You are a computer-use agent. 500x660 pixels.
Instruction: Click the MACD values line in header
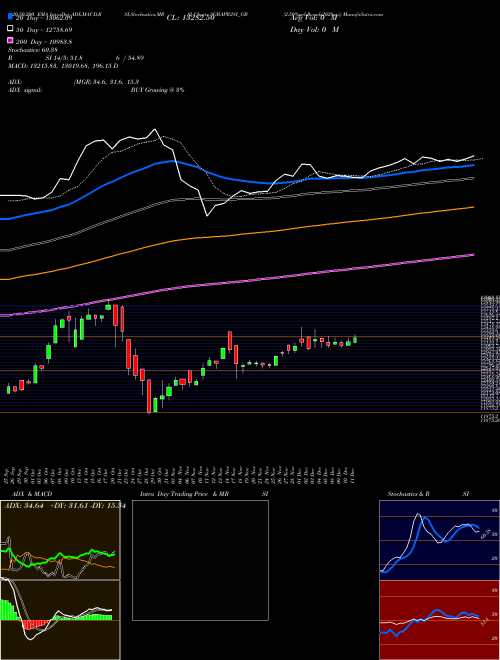pyautogui.click(x=63, y=66)
